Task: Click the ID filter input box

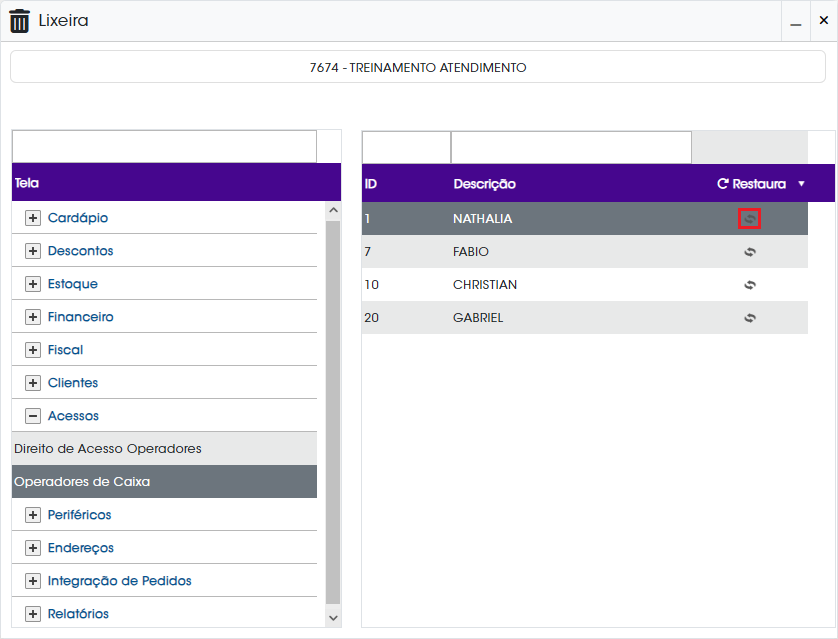Action: click(406, 147)
